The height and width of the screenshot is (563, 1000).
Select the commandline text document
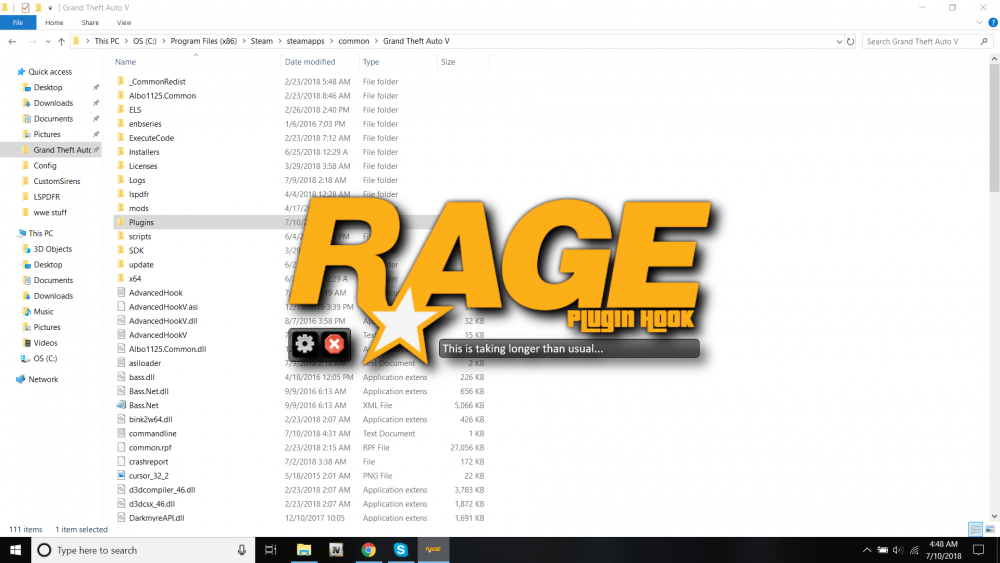pyautogui.click(x=152, y=434)
